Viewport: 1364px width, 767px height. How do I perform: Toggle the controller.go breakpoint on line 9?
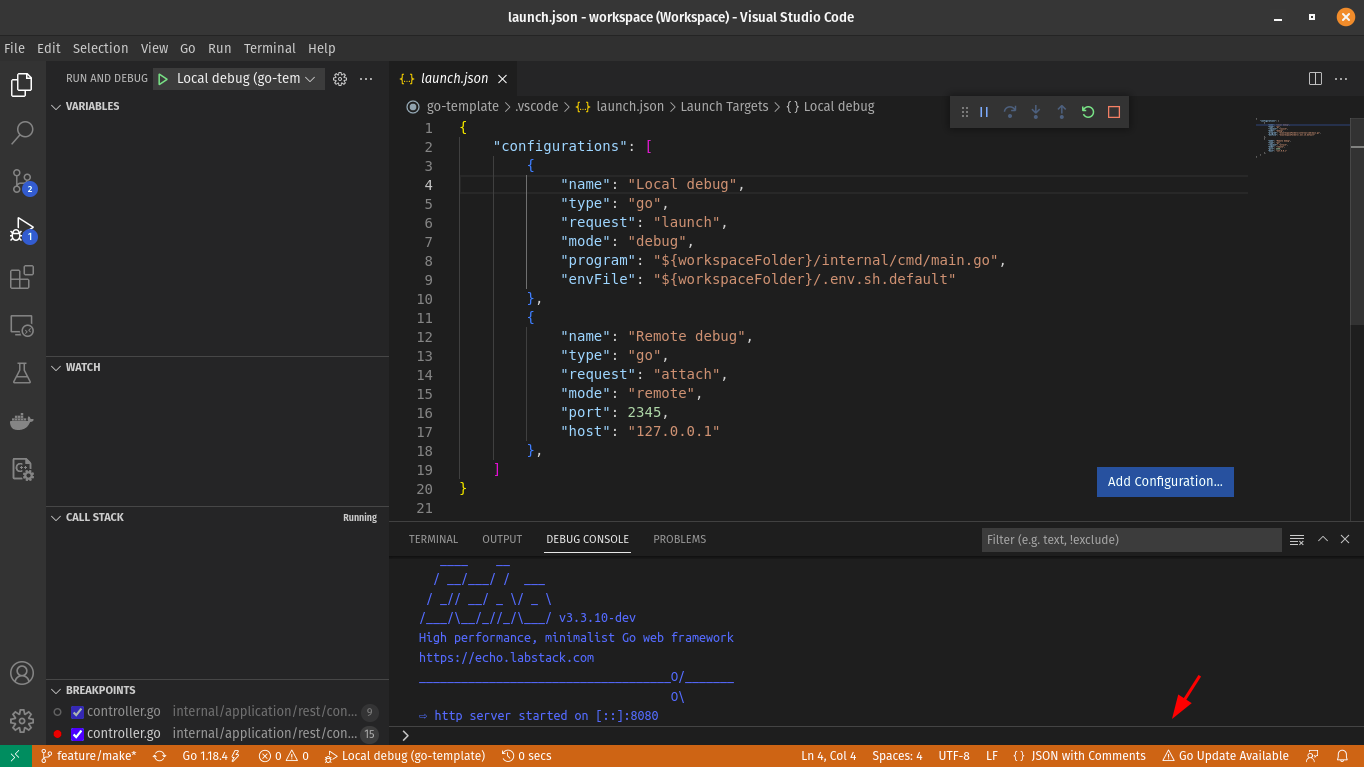[x=76, y=711]
